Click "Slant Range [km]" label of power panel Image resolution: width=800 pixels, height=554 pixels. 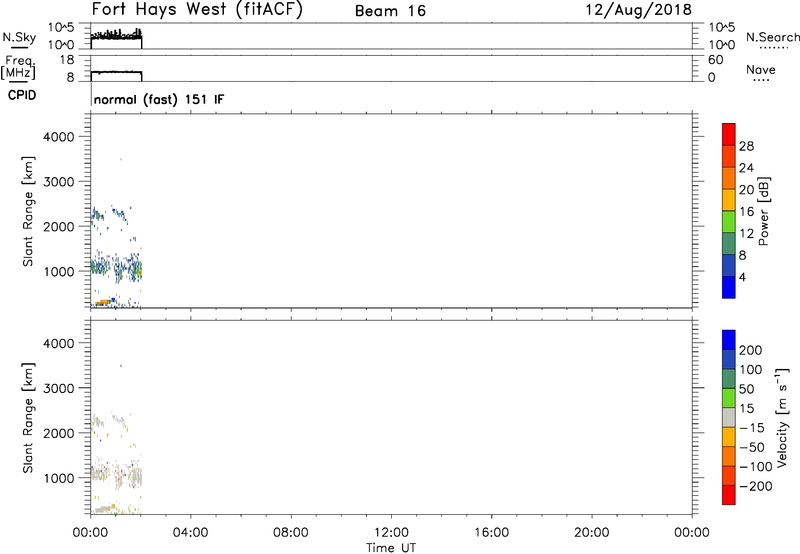[x=28, y=212]
